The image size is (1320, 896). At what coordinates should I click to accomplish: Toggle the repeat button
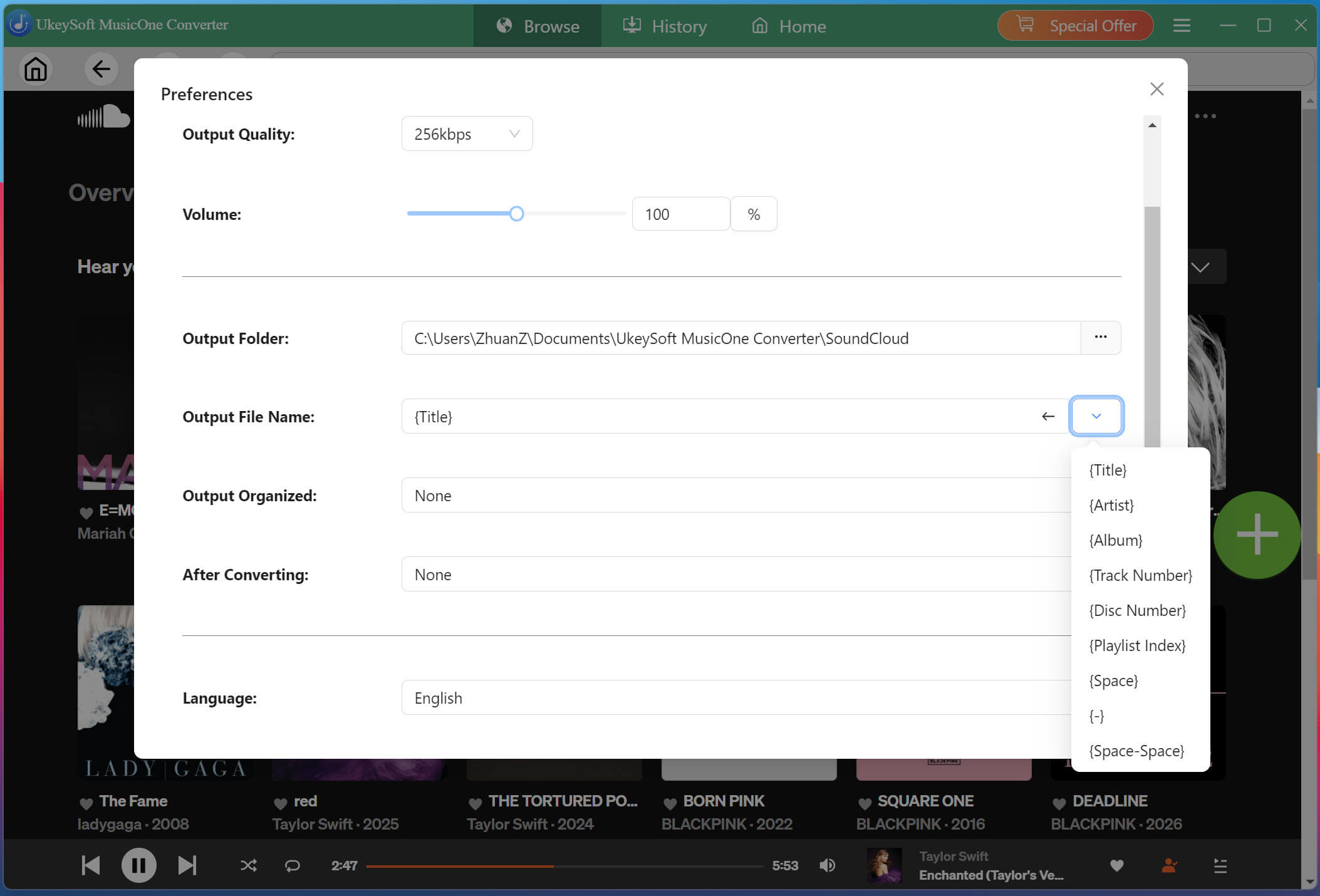pos(293,865)
